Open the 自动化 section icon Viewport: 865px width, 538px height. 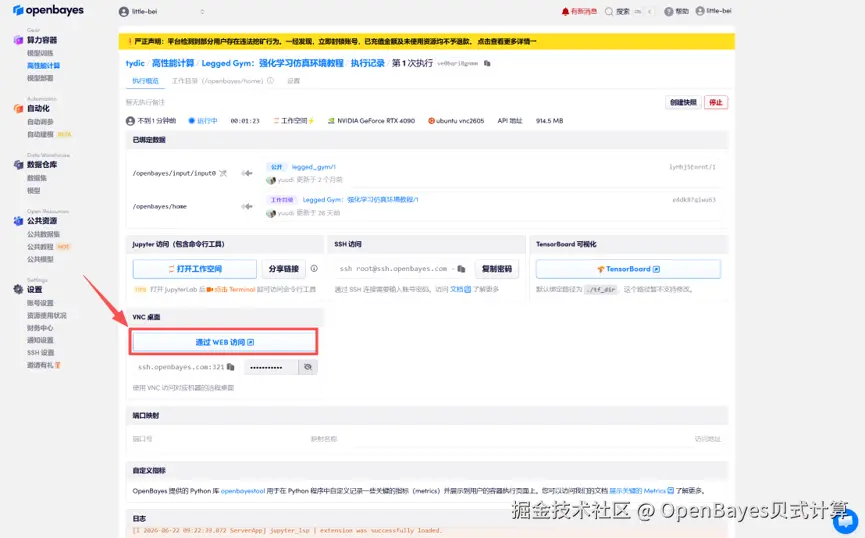pos(18,109)
